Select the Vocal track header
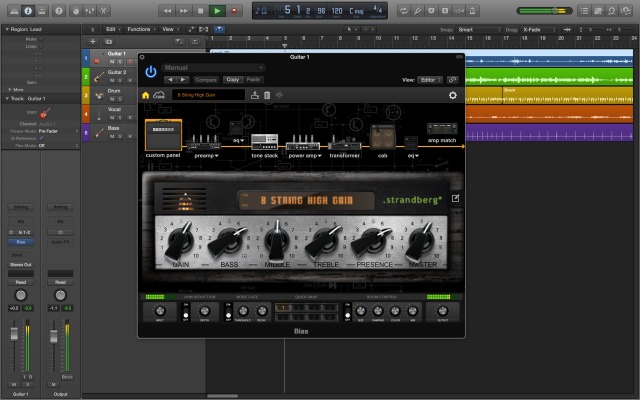Viewport: 640px width, 400px height. [110, 114]
